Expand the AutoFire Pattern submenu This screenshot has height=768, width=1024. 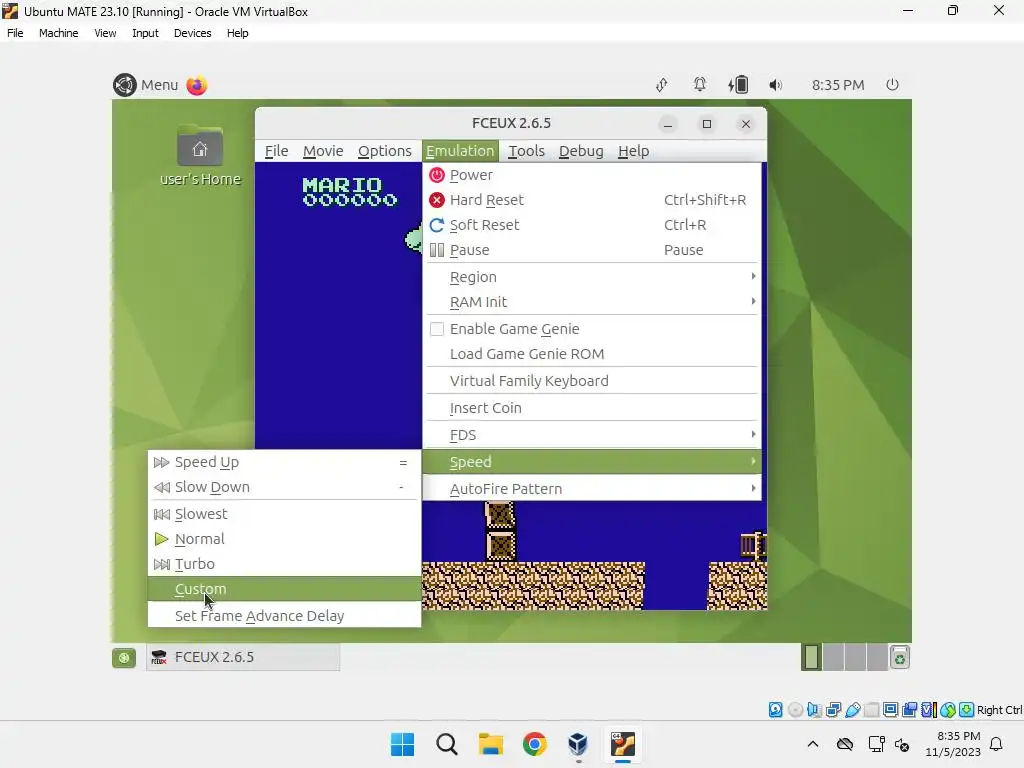pyautogui.click(x=592, y=488)
